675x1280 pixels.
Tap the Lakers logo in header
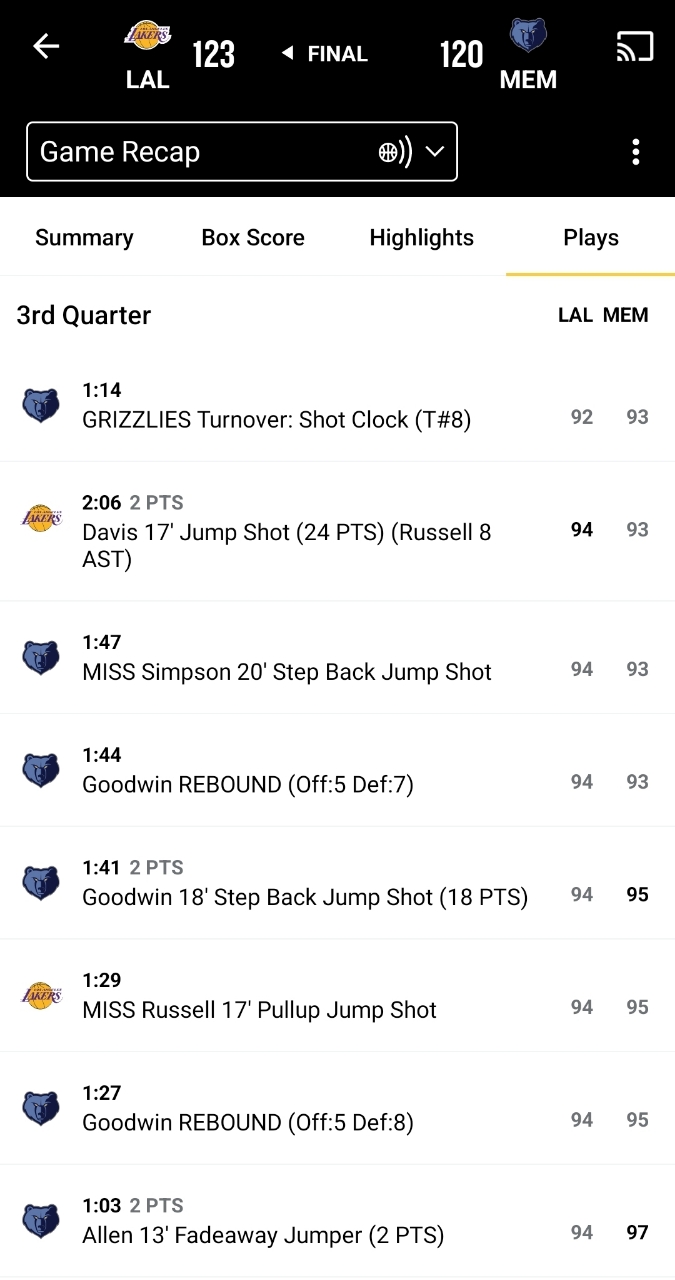tap(148, 35)
